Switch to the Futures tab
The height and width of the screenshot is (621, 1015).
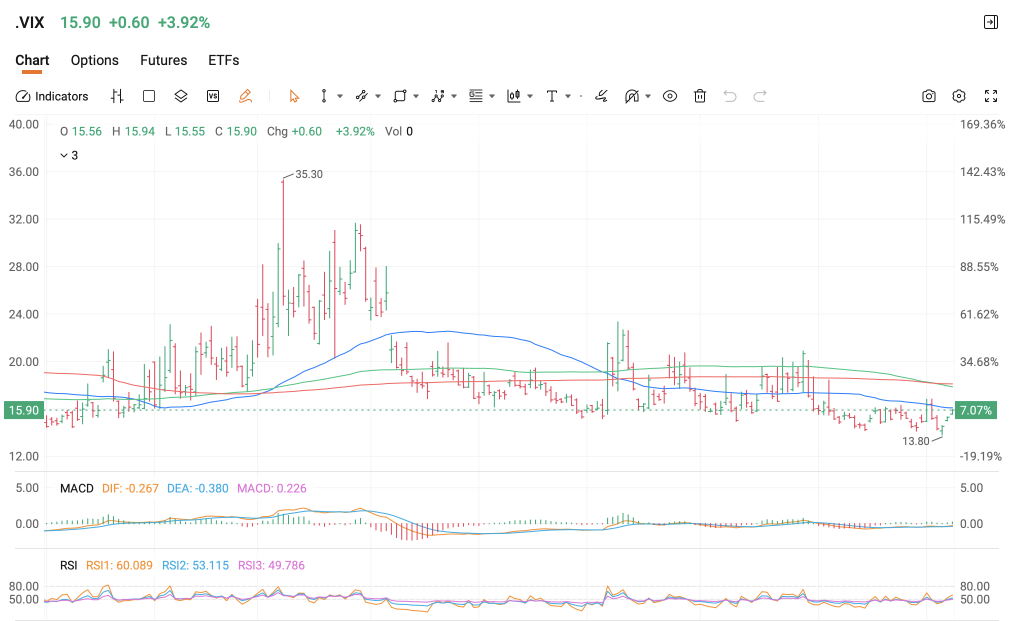pyautogui.click(x=164, y=60)
